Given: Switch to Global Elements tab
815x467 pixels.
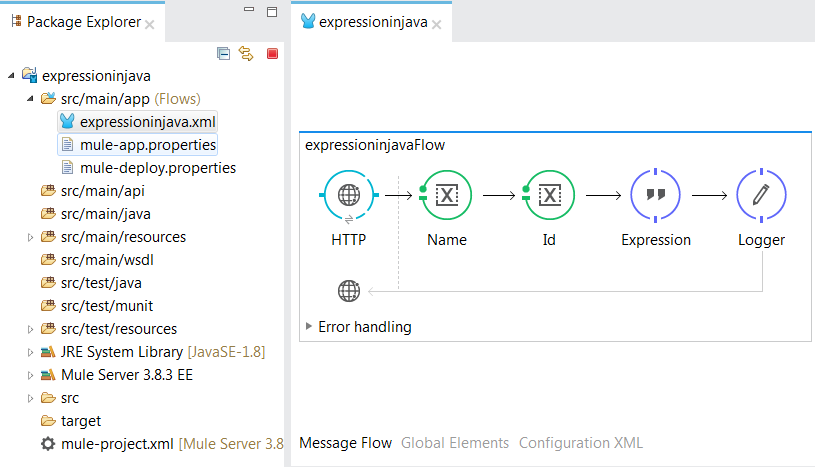Looking at the screenshot, I should tap(454, 442).
